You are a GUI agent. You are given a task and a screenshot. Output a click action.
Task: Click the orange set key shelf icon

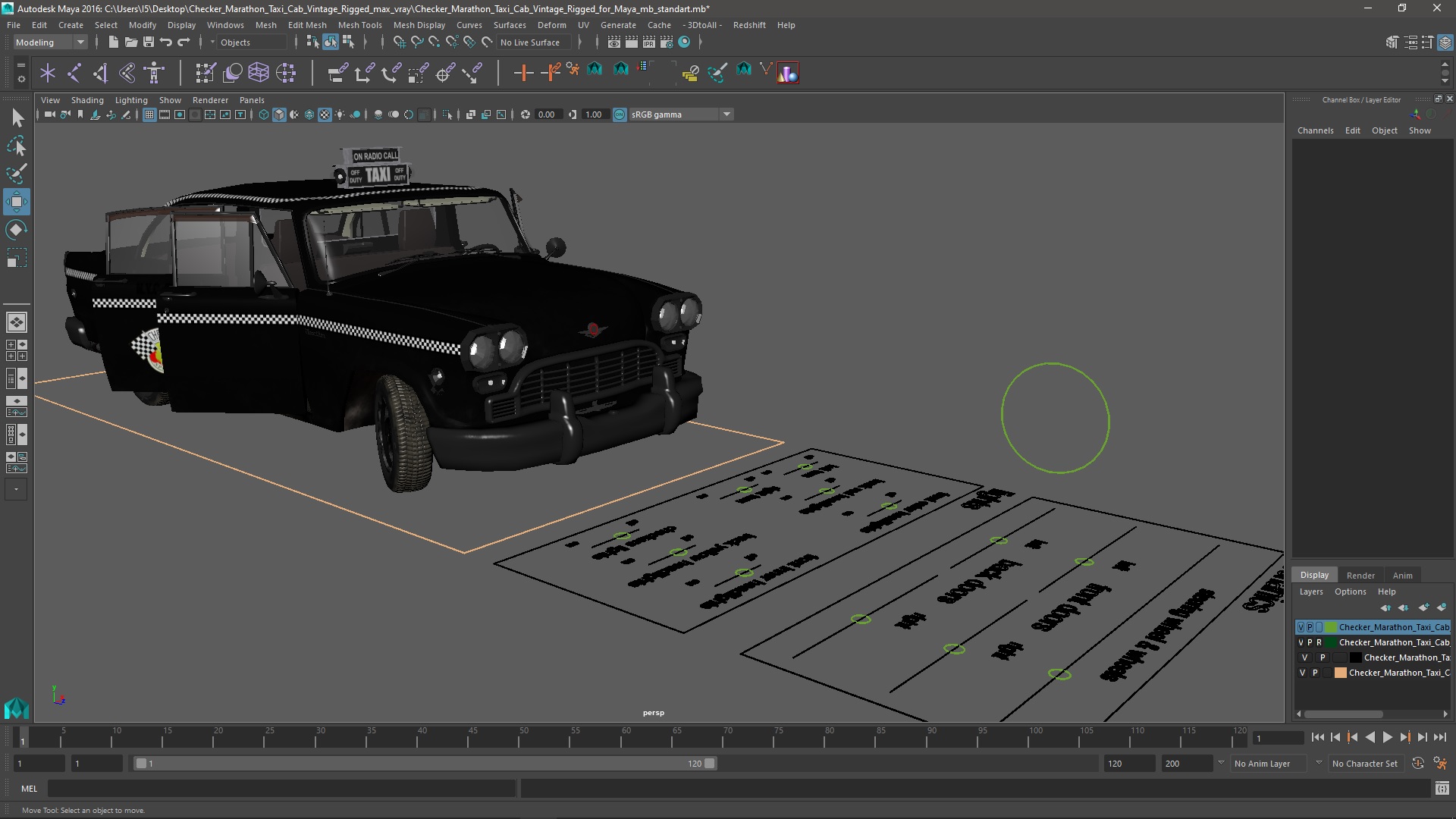523,73
